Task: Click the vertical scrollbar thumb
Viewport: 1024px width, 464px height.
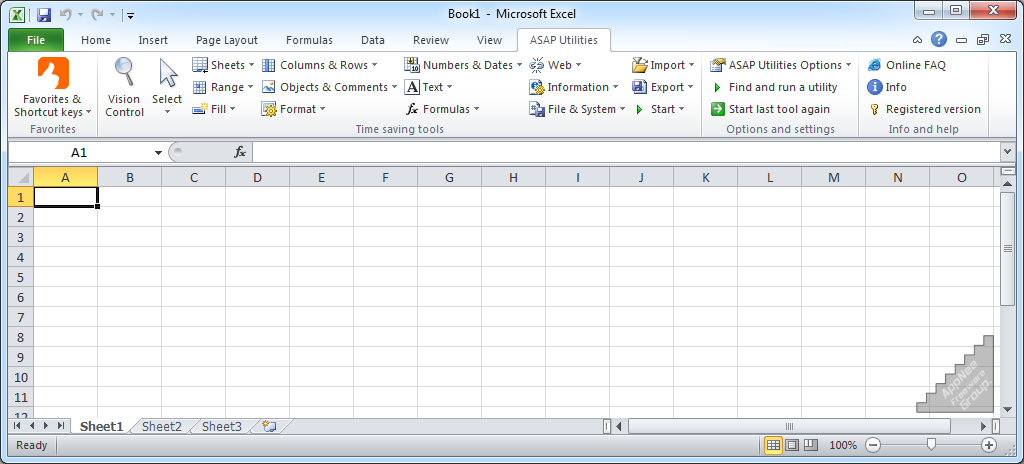Action: tap(1006, 248)
